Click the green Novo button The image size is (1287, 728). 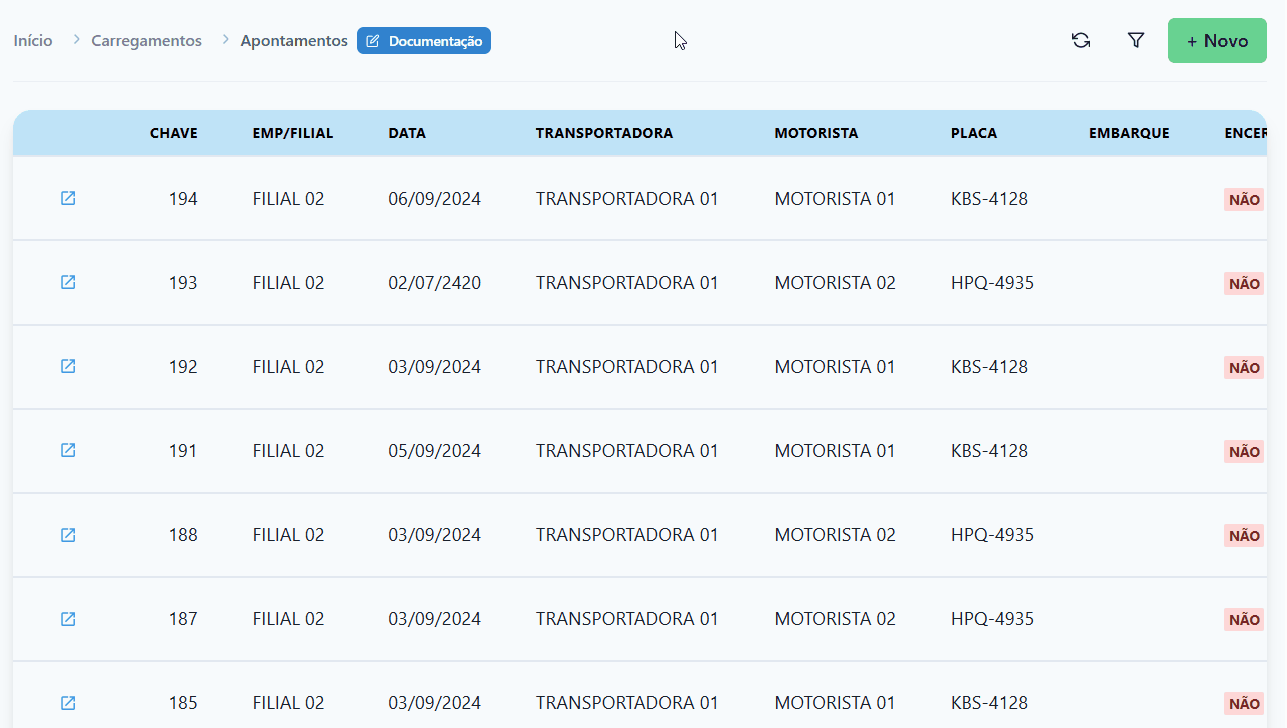point(1217,41)
